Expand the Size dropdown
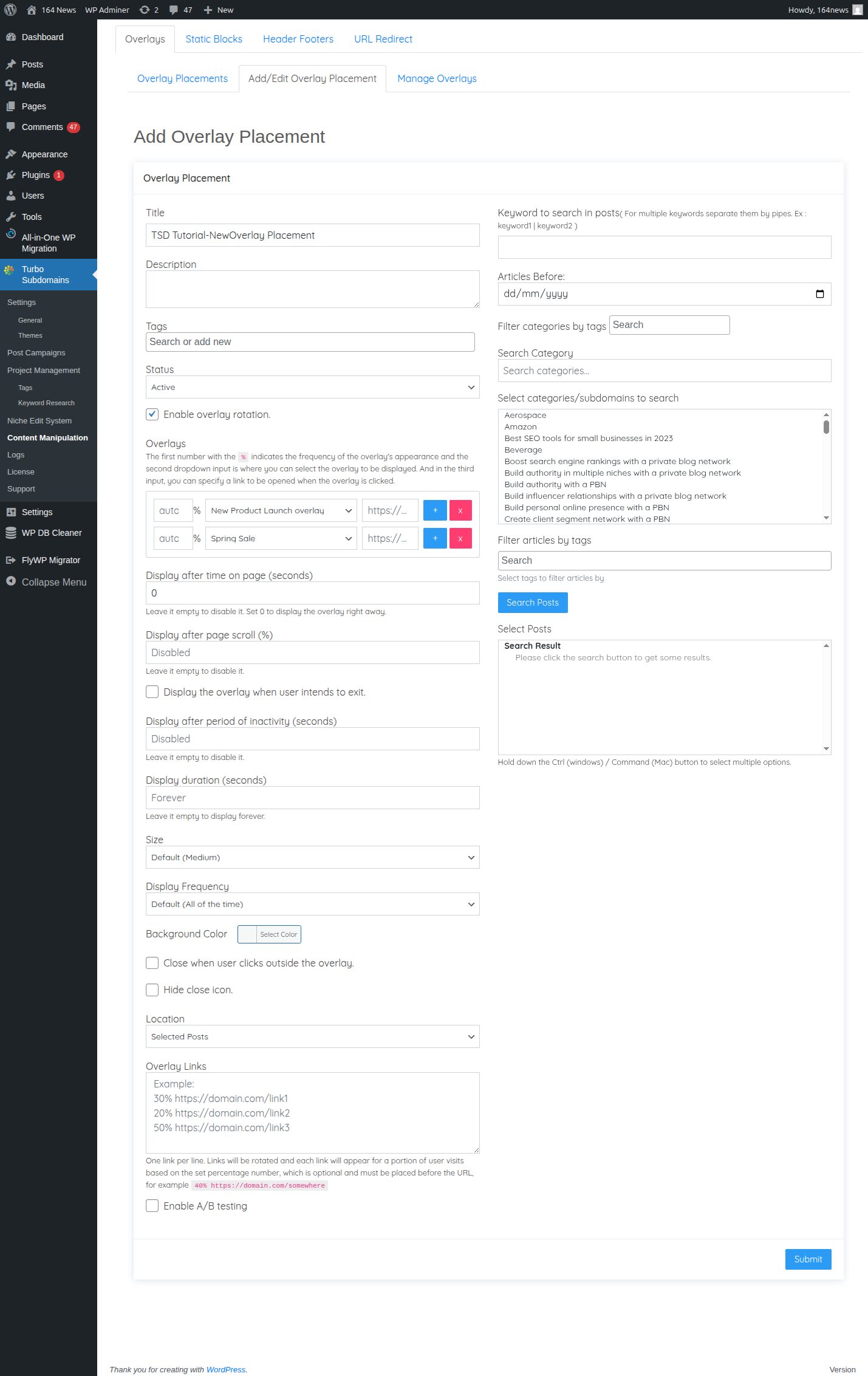 tap(312, 857)
